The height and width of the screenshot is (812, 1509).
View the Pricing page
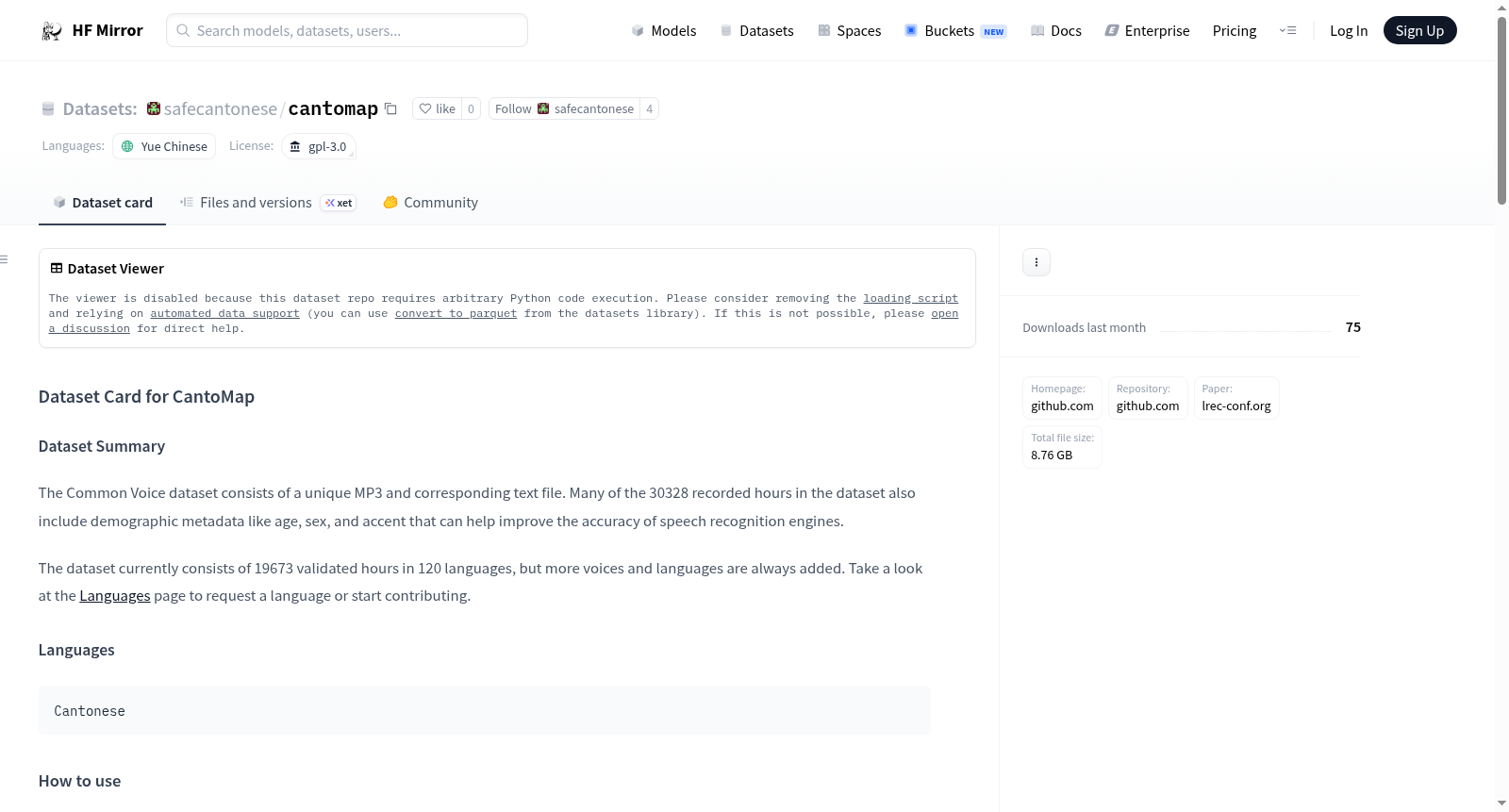[1235, 31]
